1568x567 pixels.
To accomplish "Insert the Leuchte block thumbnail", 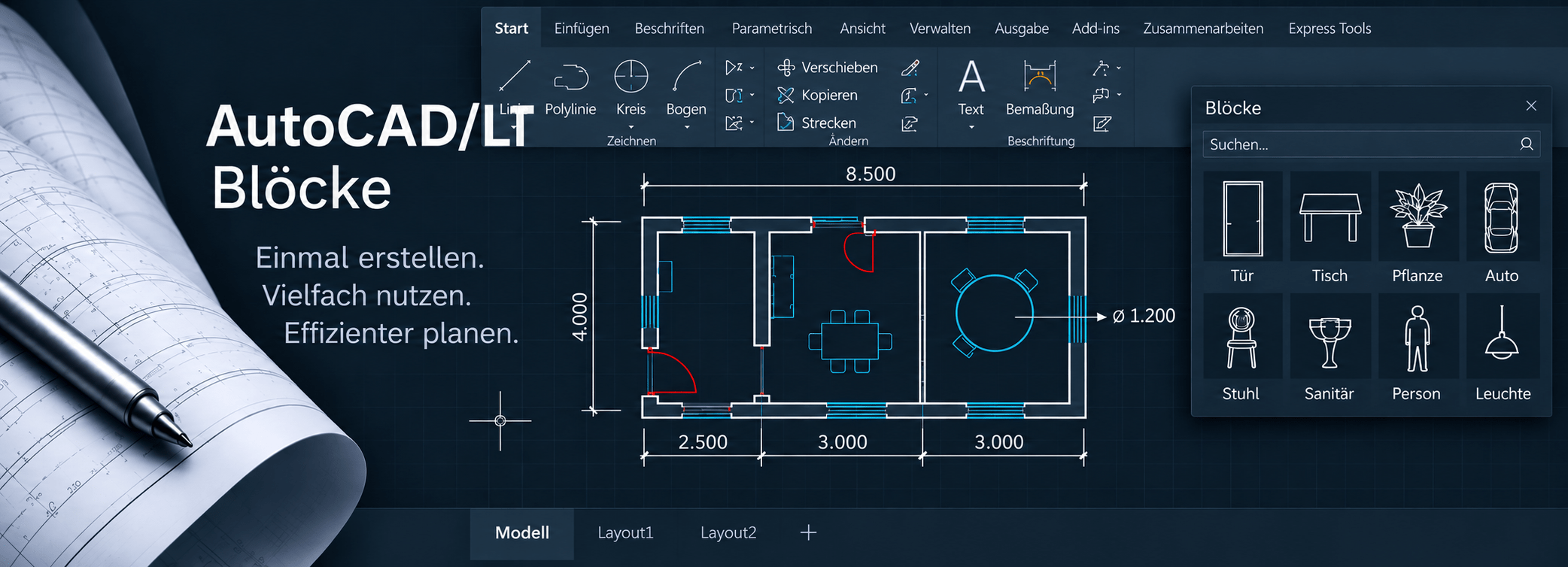I will [x=1502, y=336].
